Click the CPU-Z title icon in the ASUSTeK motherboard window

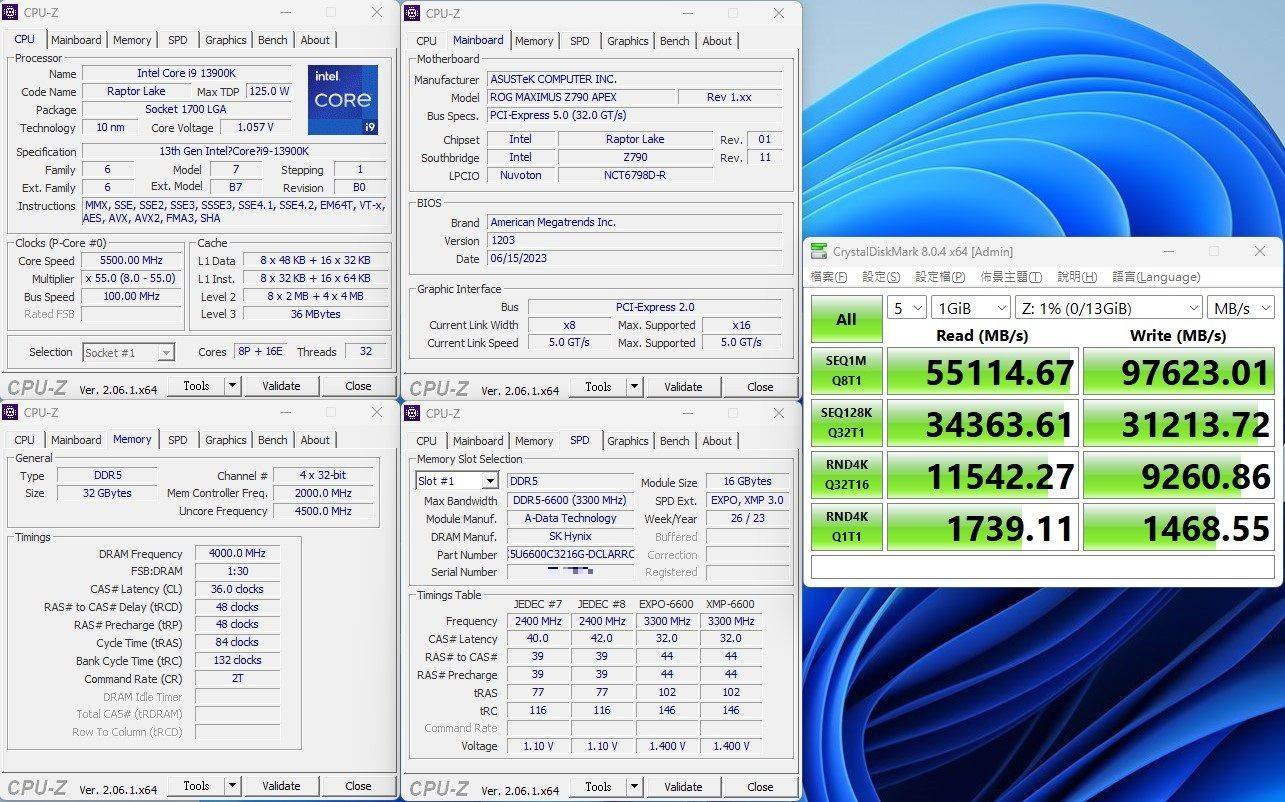point(413,13)
